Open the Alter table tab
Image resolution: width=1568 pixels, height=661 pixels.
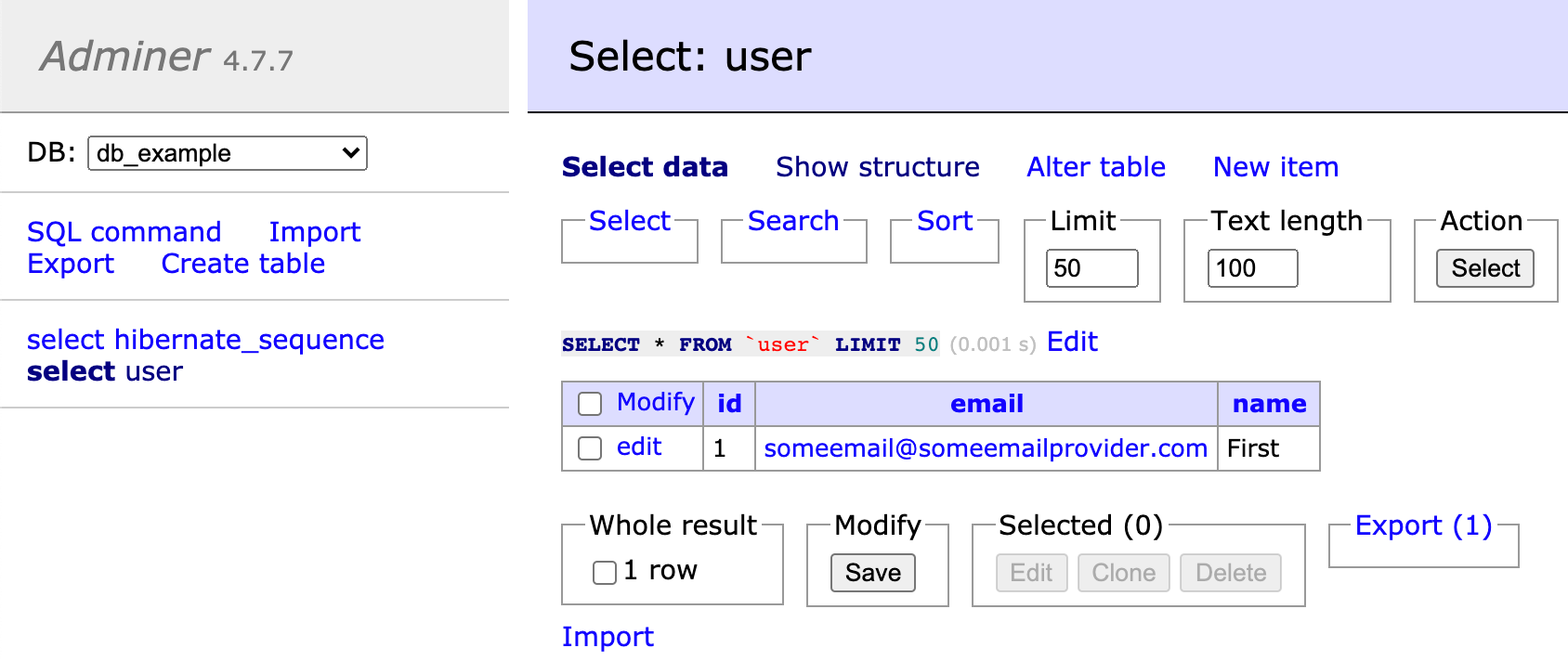1096,167
